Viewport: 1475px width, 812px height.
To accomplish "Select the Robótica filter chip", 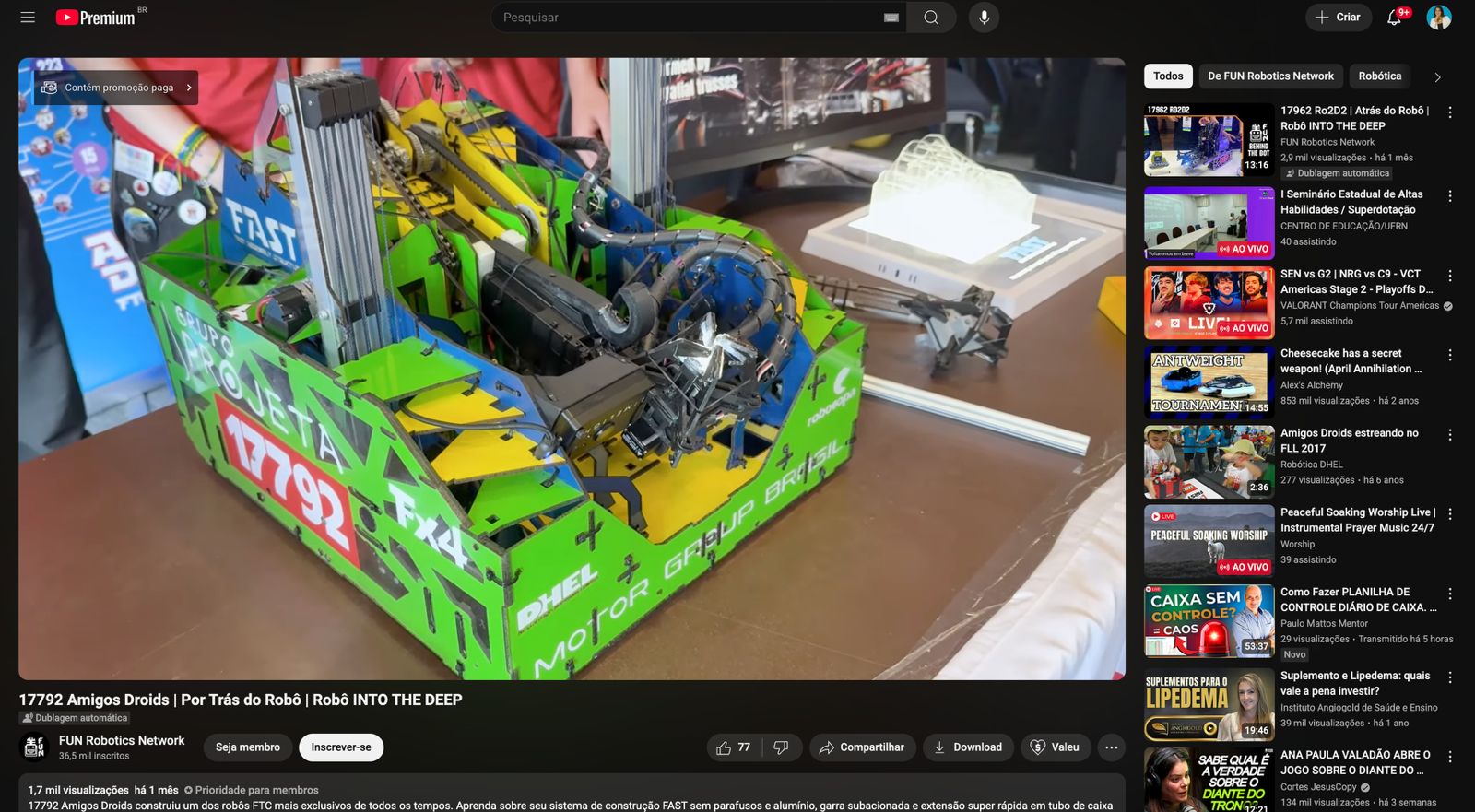I will coord(1379,76).
